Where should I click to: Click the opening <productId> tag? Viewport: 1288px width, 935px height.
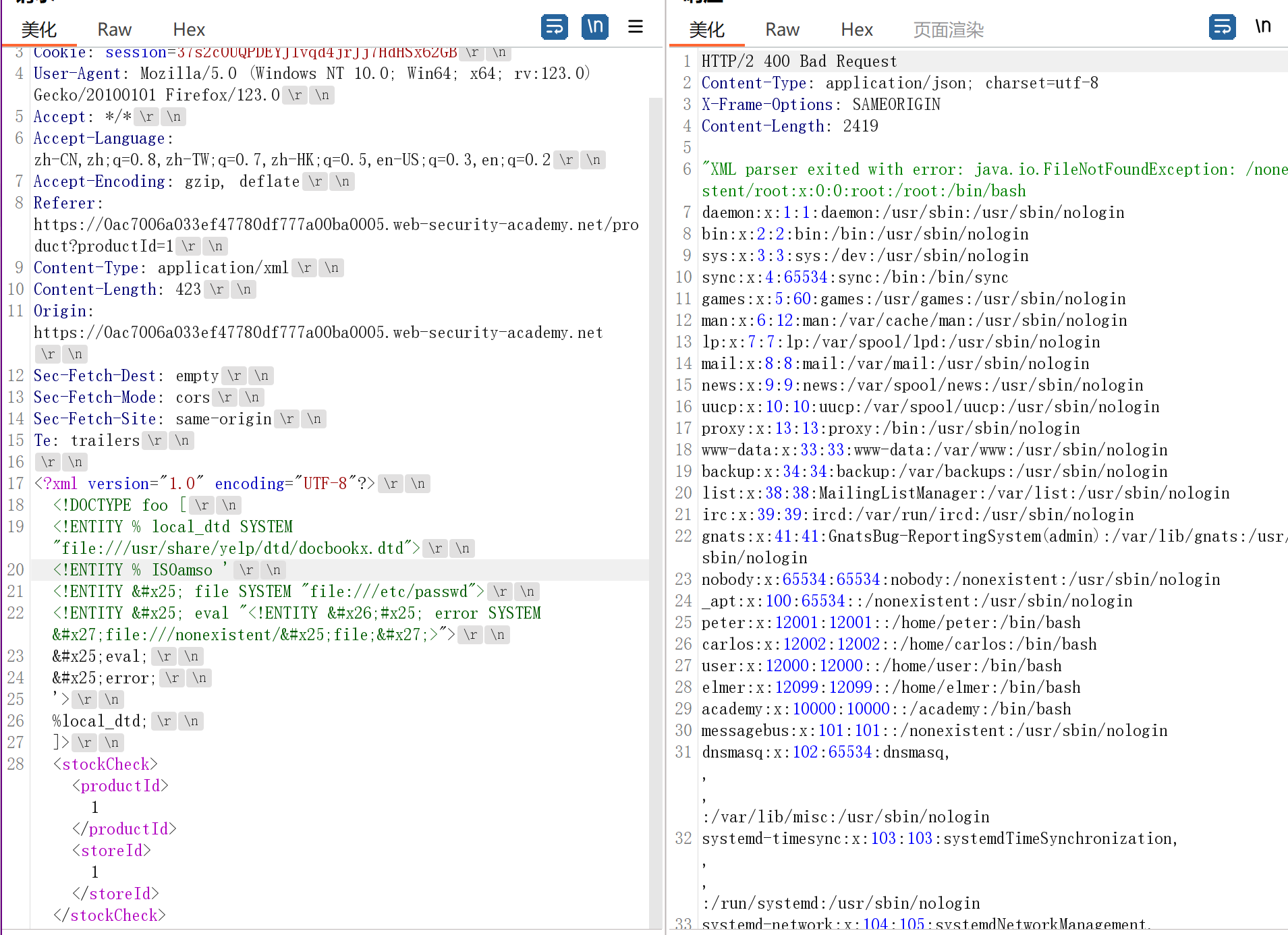pyautogui.click(x=120, y=786)
